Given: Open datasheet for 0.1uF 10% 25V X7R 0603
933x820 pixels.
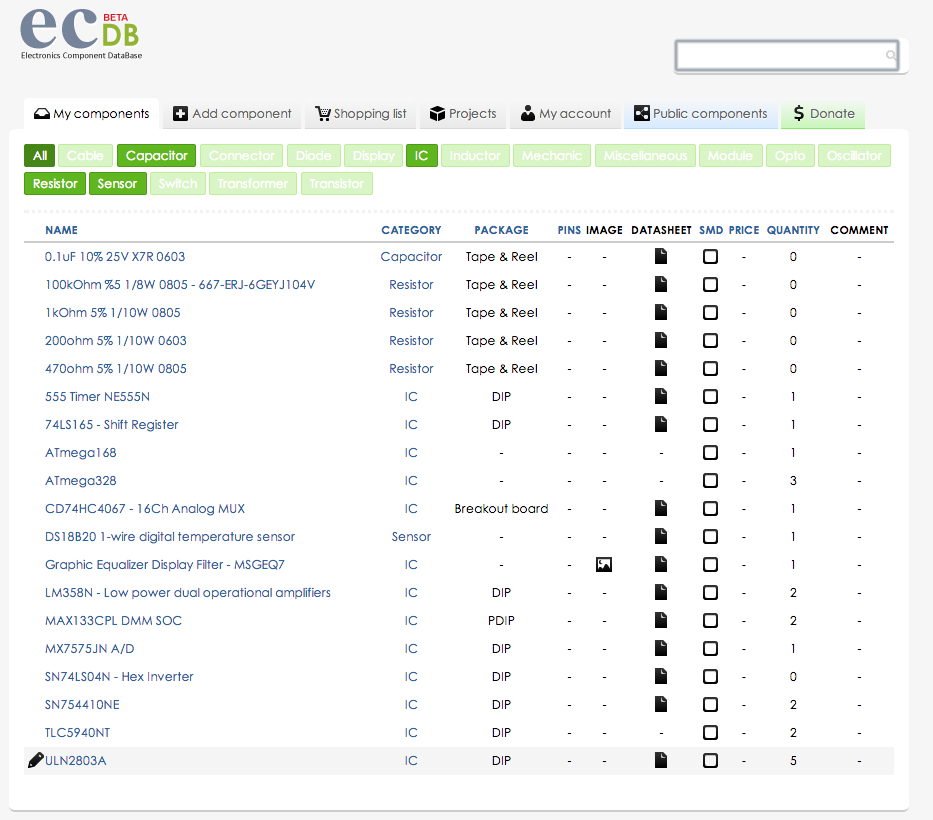Looking at the screenshot, I should click(660, 256).
